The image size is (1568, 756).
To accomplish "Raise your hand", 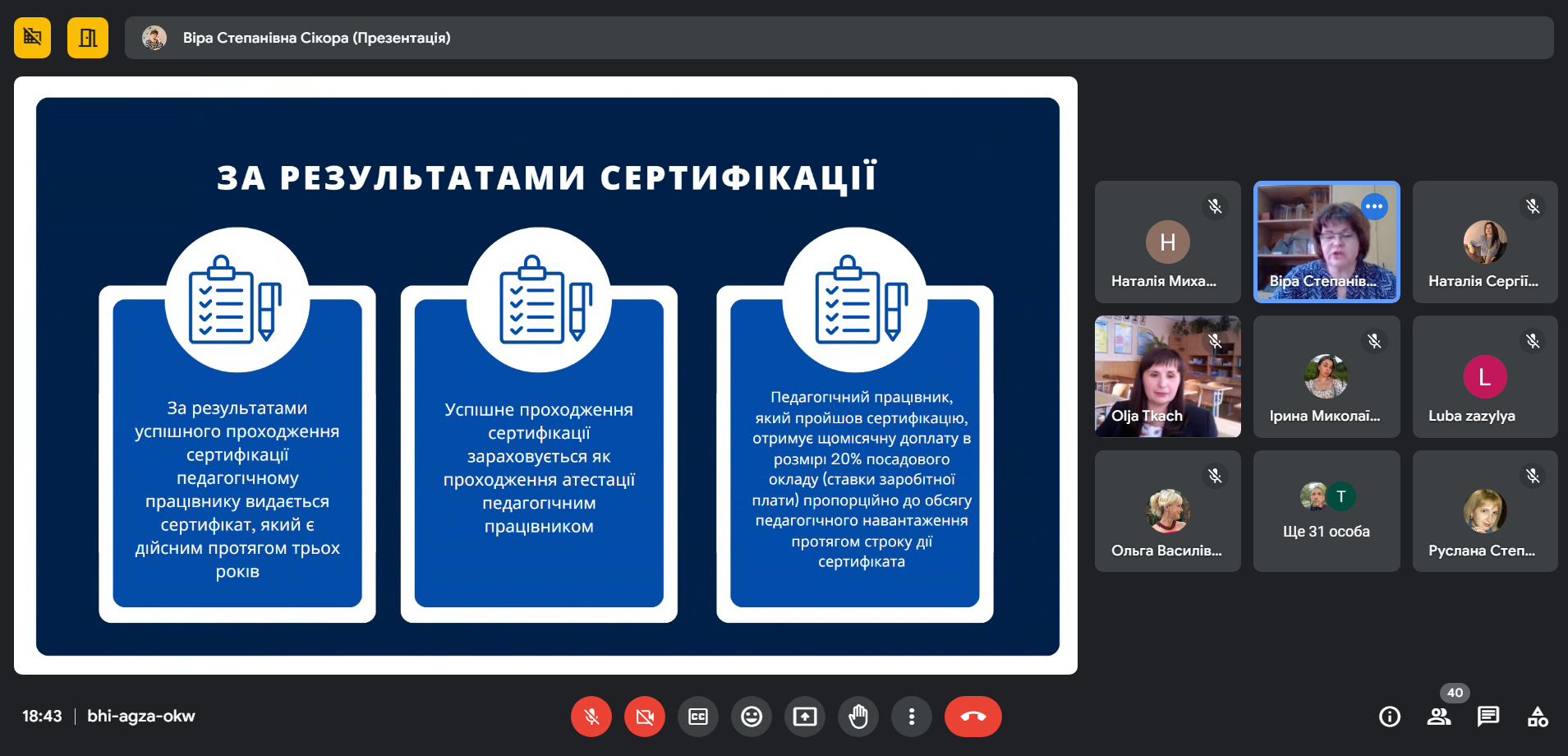I will (x=858, y=717).
